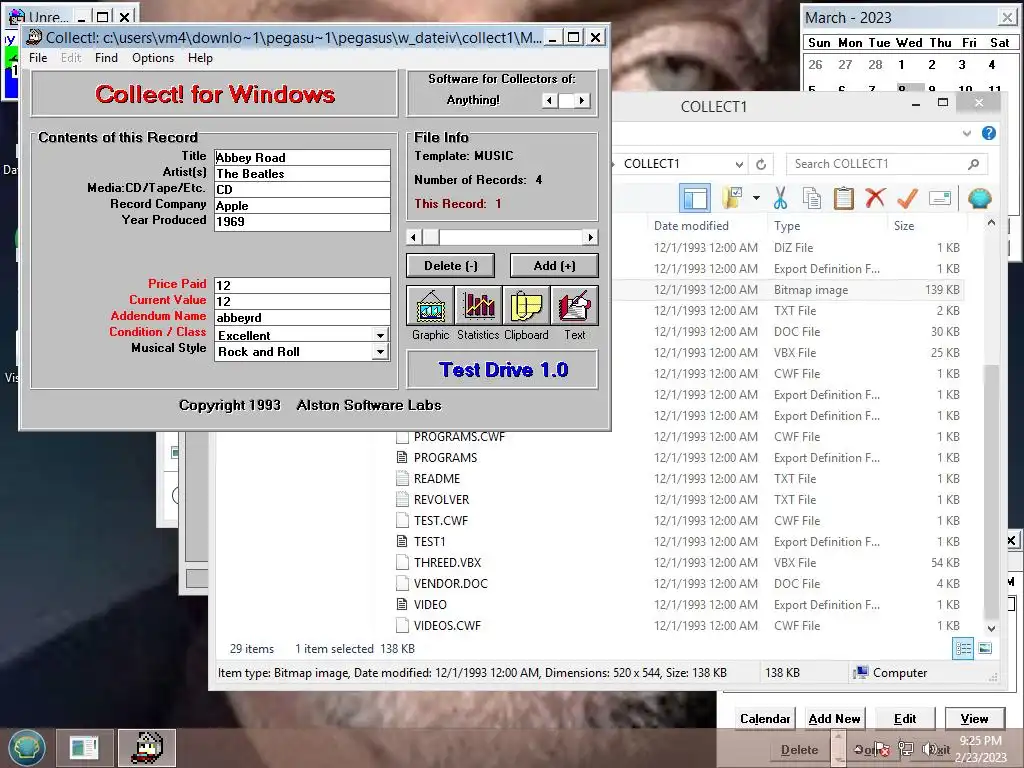Open the Help menu in Collect!

(x=200, y=58)
